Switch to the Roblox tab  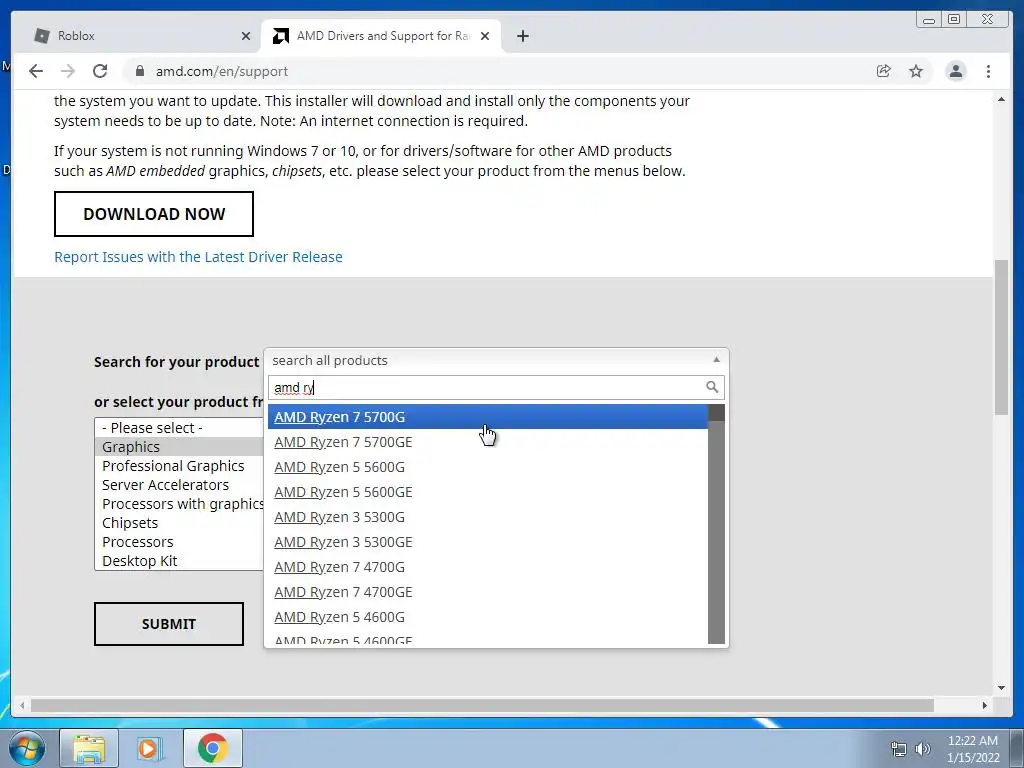[140, 36]
